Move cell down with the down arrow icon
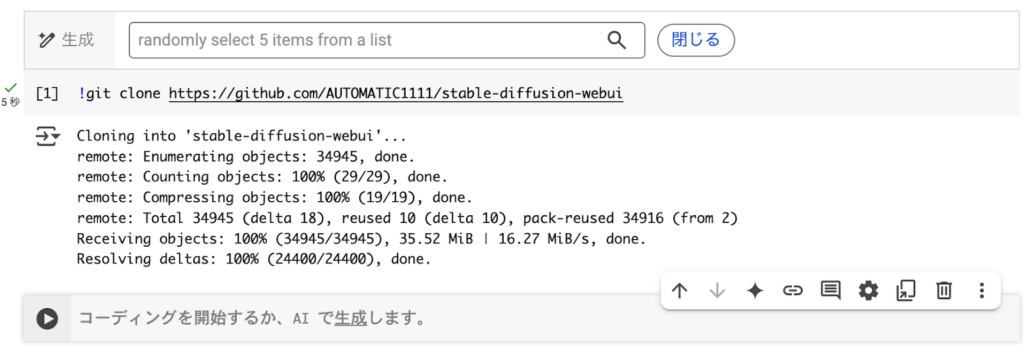The image size is (1024, 362). tap(717, 291)
